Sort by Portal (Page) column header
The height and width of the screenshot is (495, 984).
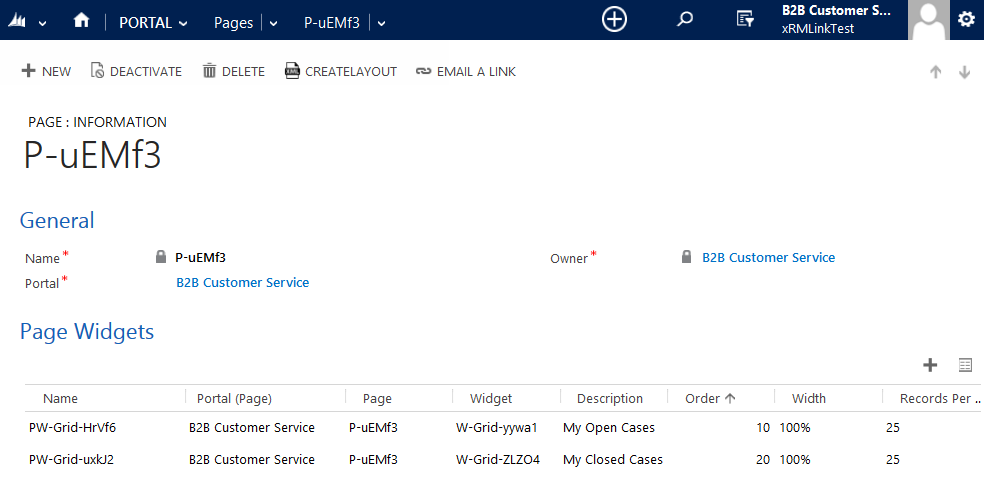tap(234, 398)
